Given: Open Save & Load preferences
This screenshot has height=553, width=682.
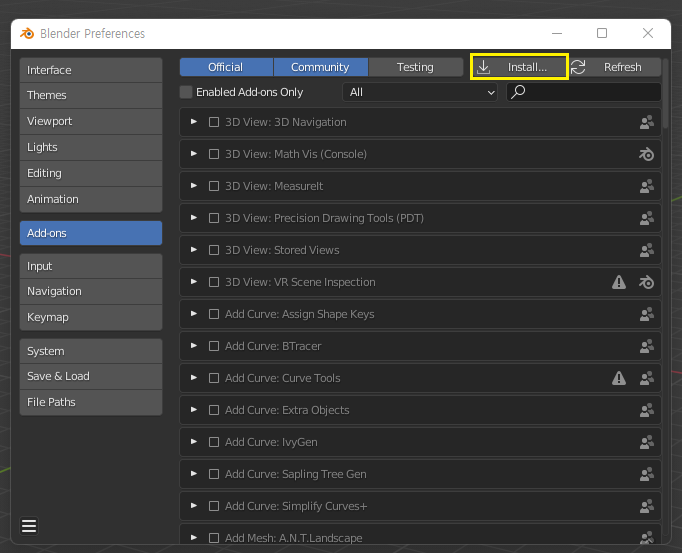Looking at the screenshot, I should [x=91, y=376].
